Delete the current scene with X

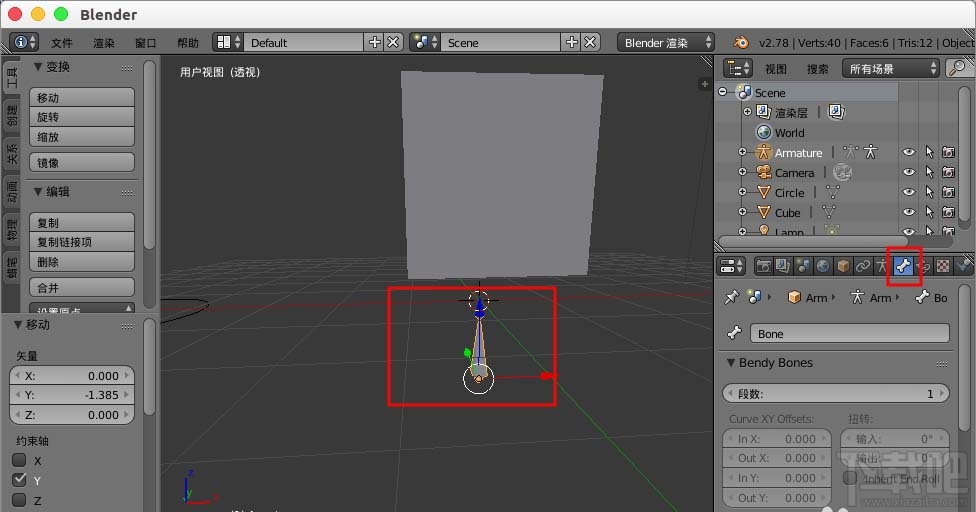tap(590, 42)
